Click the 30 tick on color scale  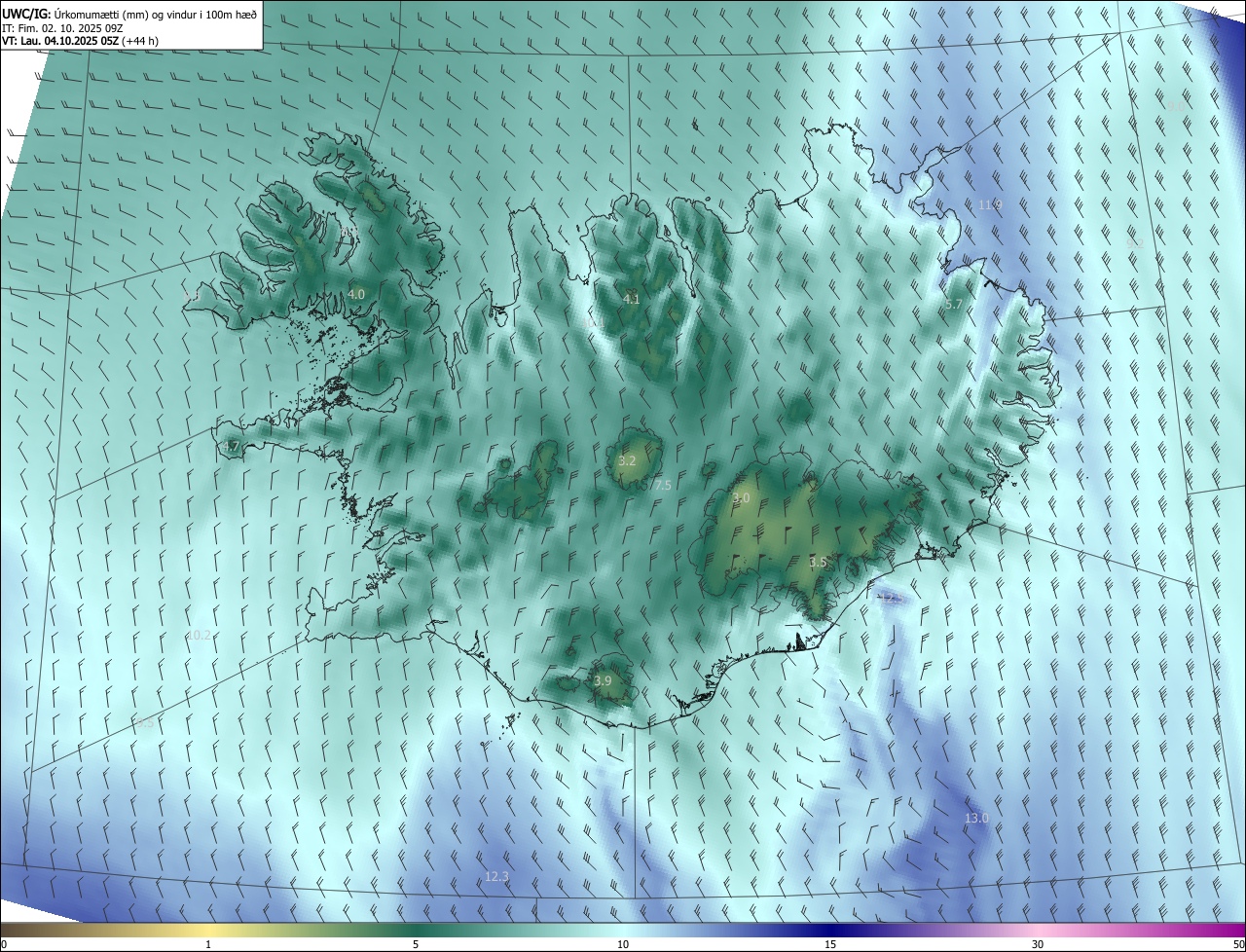pyautogui.click(x=1038, y=945)
